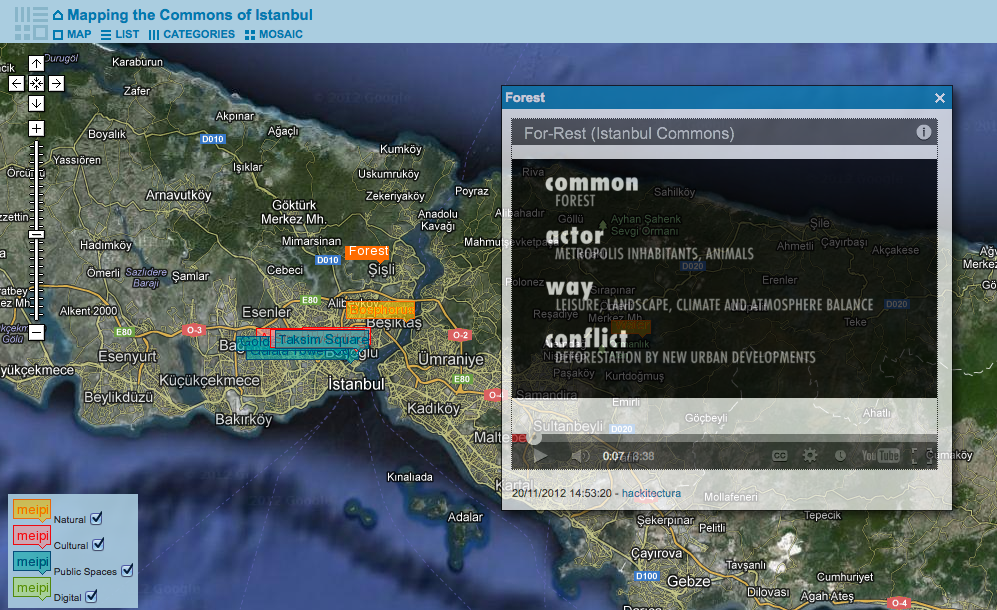Toggle the Cultural category checkbox
The width and height of the screenshot is (997, 610).
click(x=99, y=544)
